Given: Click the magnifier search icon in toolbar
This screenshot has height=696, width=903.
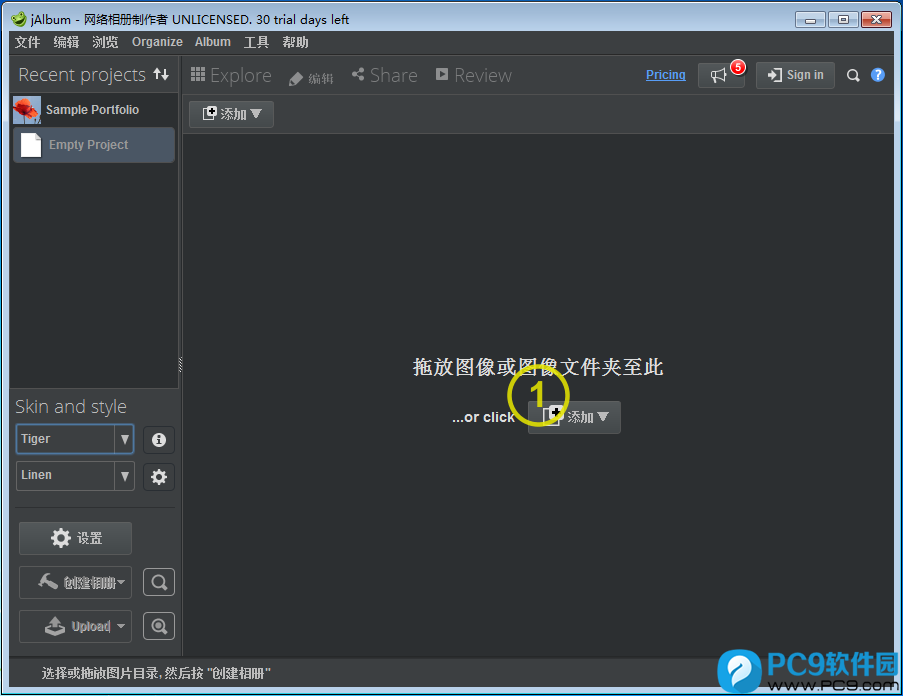Looking at the screenshot, I should [853, 75].
